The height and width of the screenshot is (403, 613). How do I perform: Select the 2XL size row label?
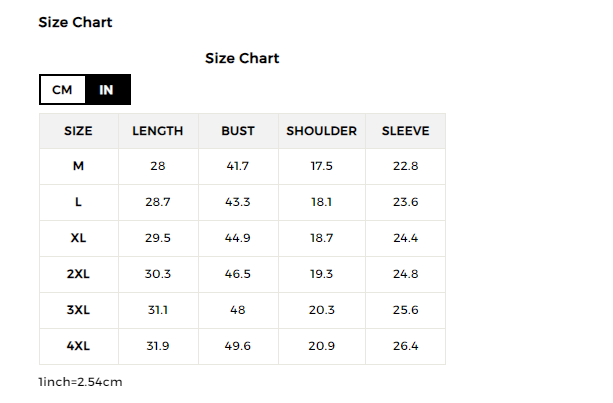pos(78,274)
